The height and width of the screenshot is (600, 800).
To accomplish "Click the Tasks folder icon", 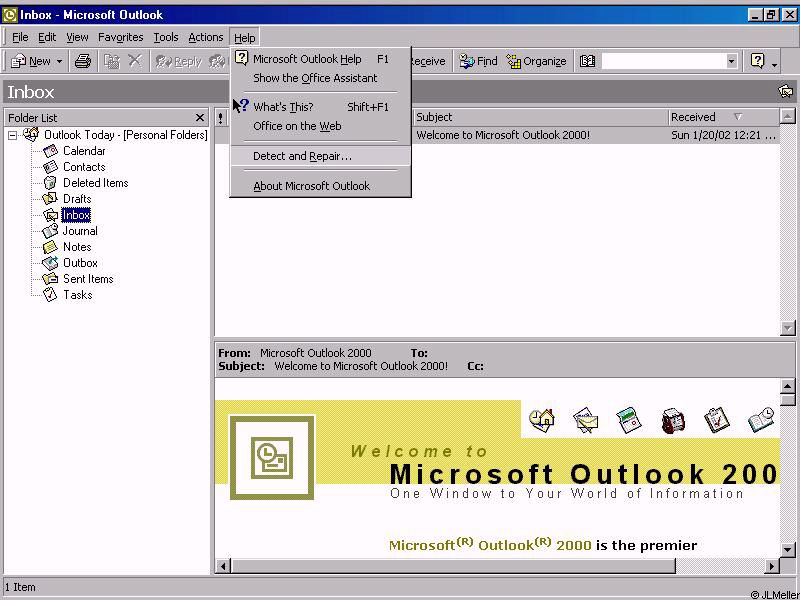I will point(50,294).
